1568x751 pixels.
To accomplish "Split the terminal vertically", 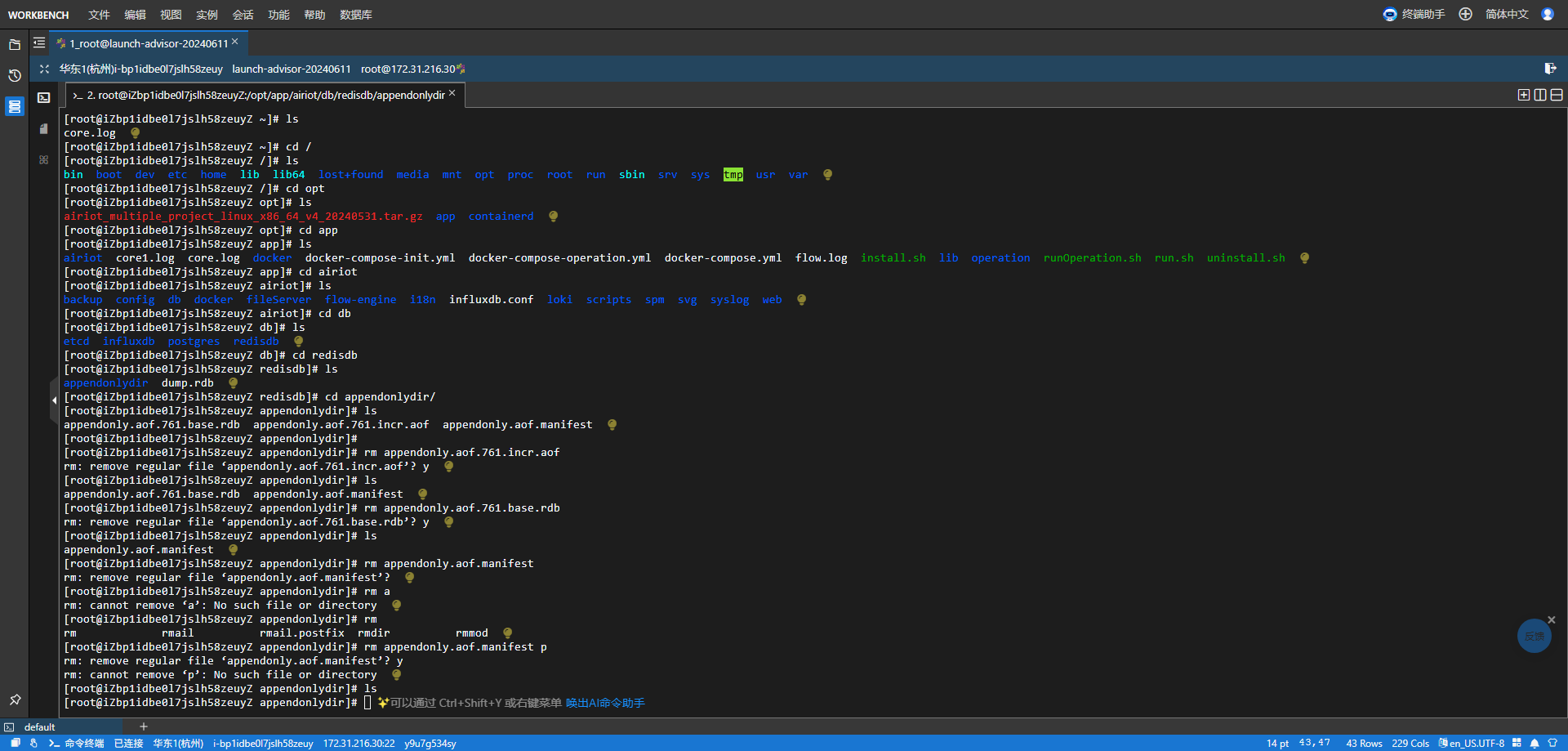I will coord(1540,95).
